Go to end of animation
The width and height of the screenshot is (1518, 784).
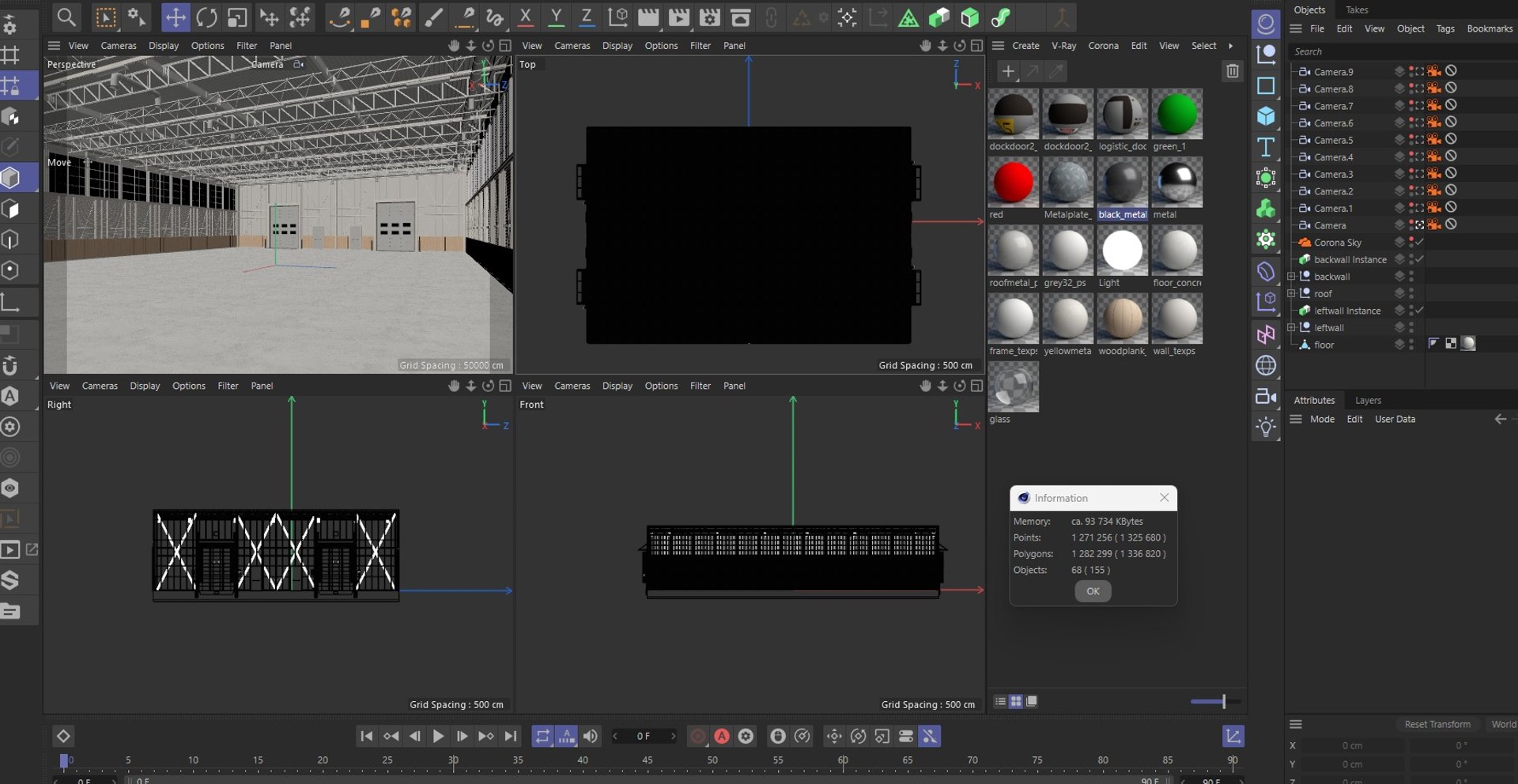coord(511,736)
